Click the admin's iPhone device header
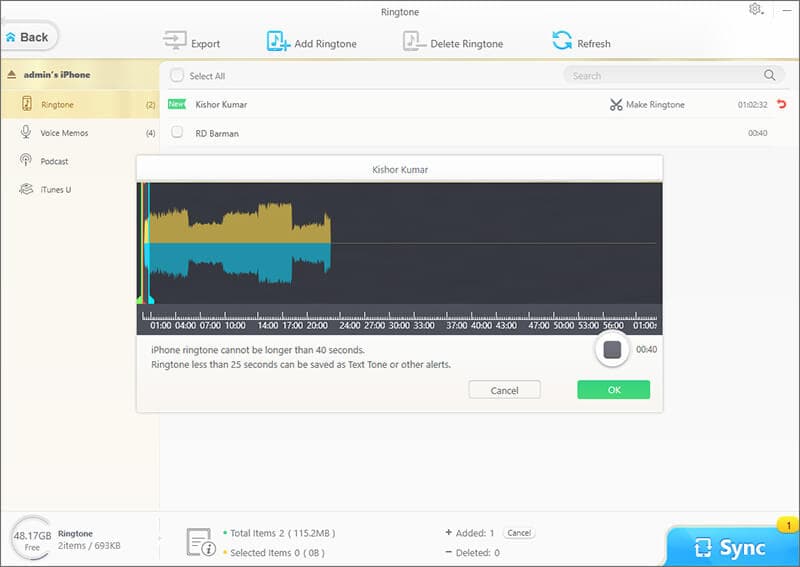Image resolution: width=800 pixels, height=567 pixels. point(80,75)
